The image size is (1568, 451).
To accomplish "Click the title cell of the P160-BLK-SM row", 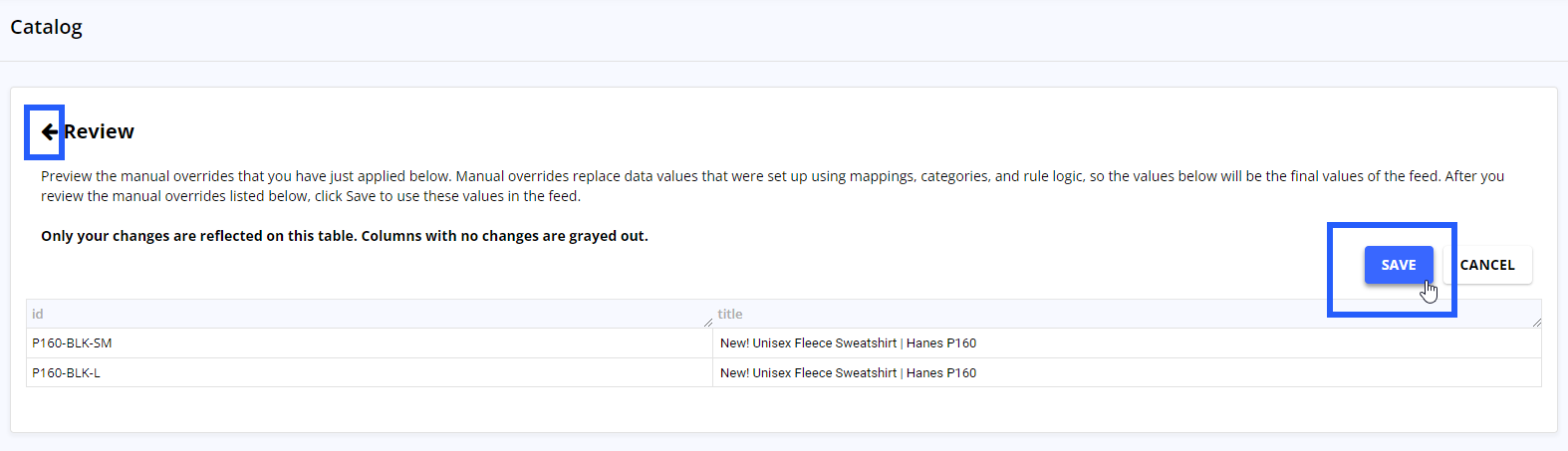I will point(1128,343).
